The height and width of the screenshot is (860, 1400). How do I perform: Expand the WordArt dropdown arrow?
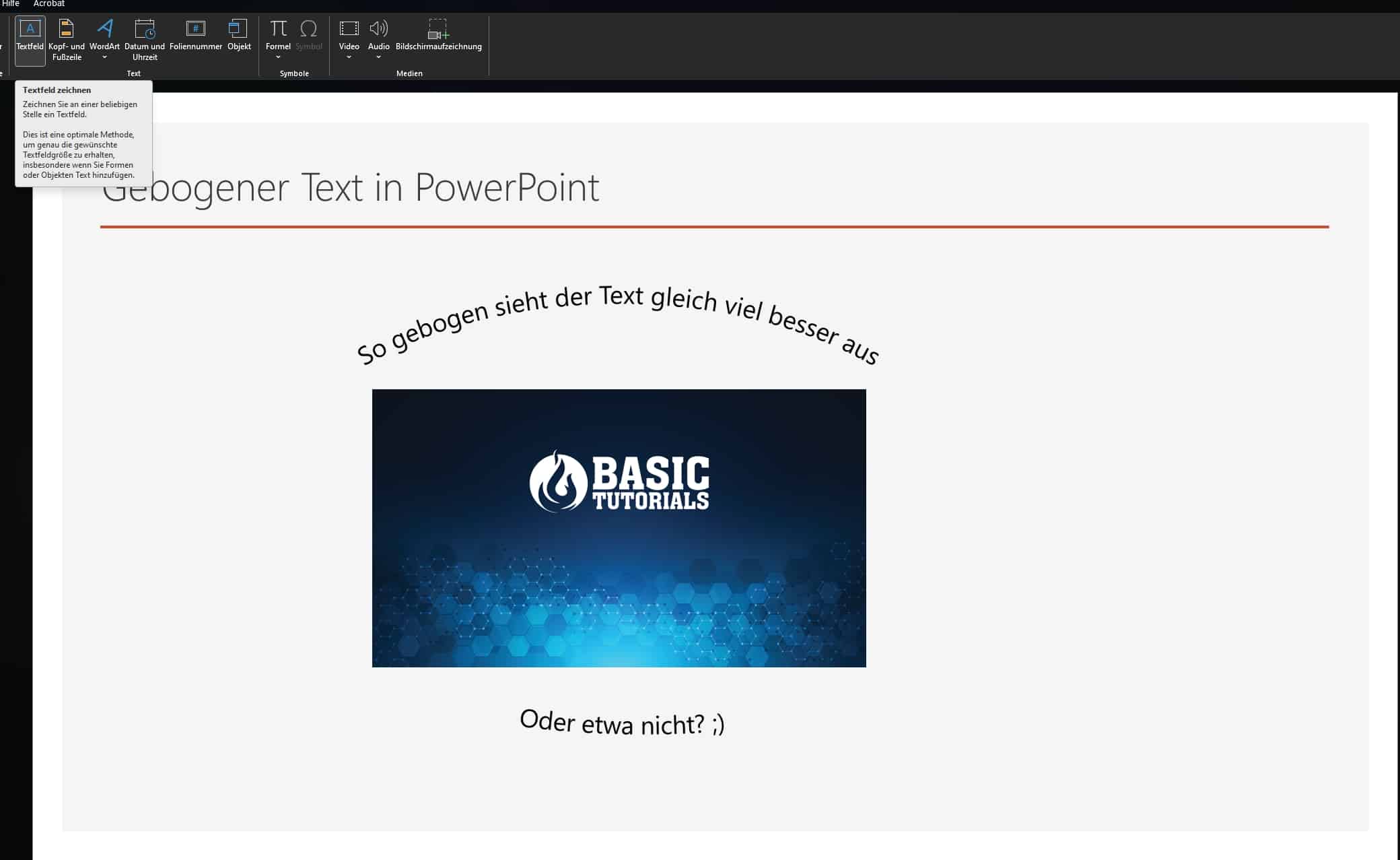pos(104,57)
